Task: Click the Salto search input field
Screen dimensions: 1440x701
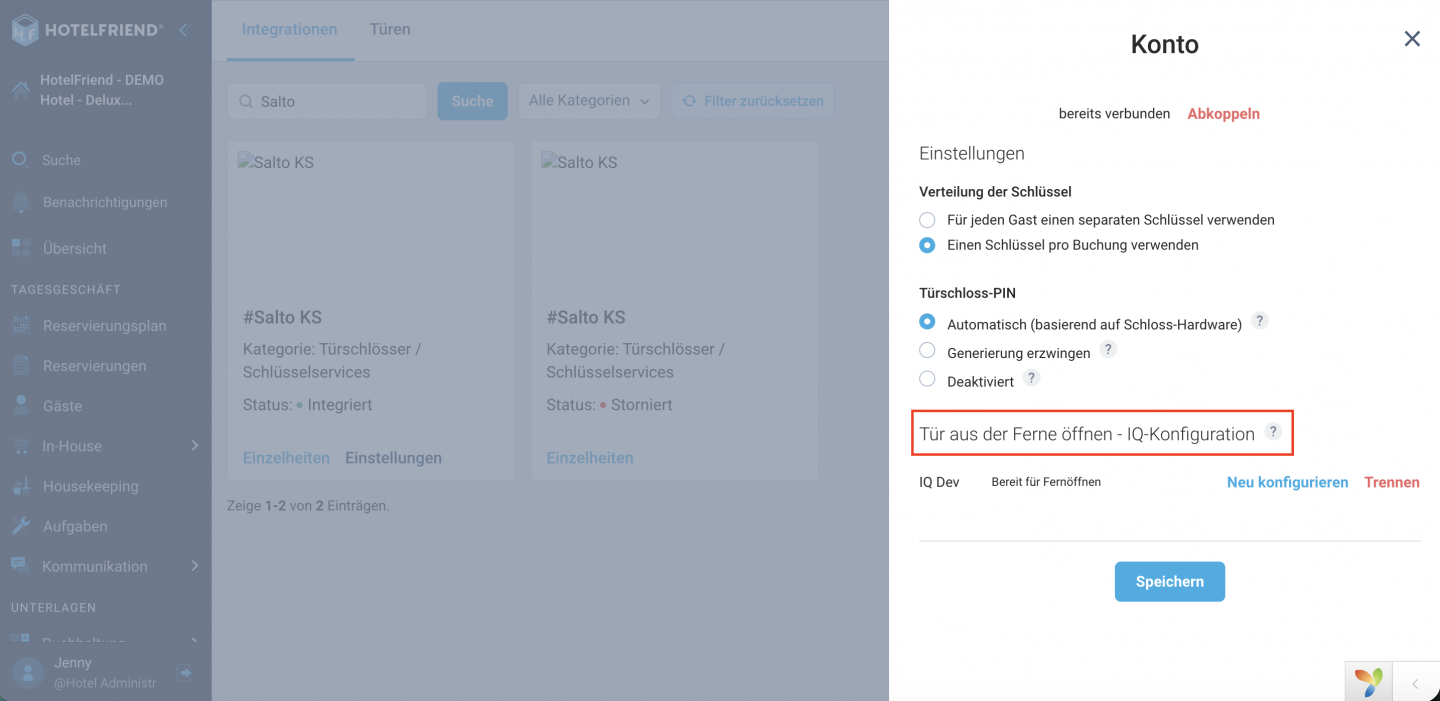Action: pos(327,101)
